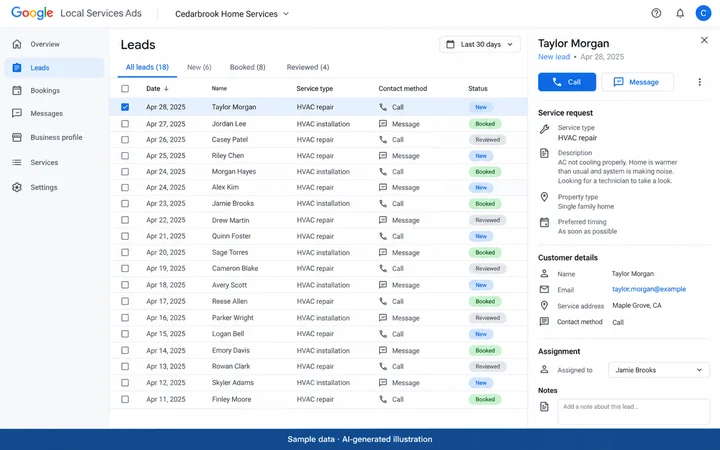
Task: Click the Booked status badge for Jamie Brooks
Action: coord(485,204)
